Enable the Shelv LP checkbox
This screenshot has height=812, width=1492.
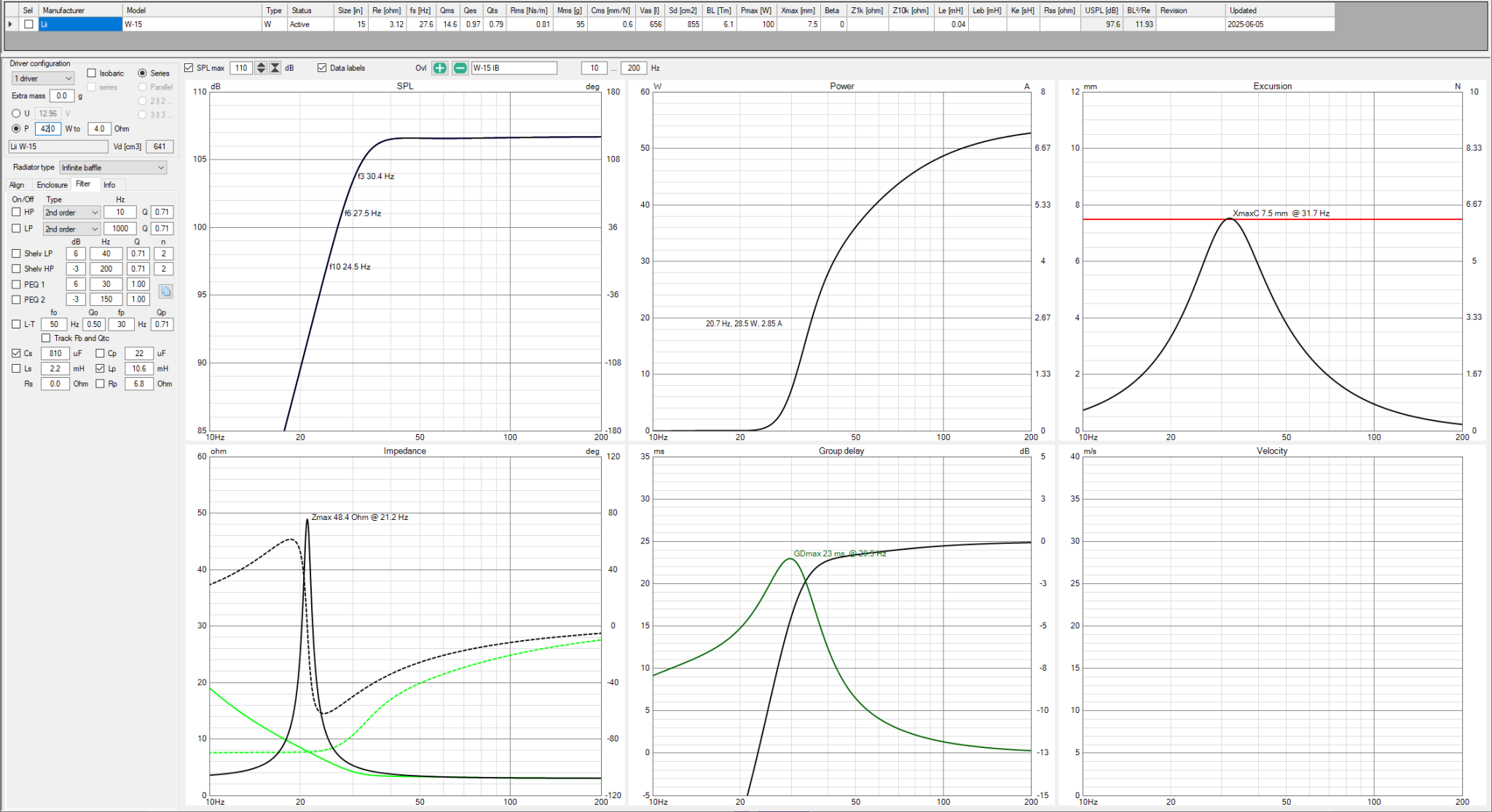click(x=16, y=253)
